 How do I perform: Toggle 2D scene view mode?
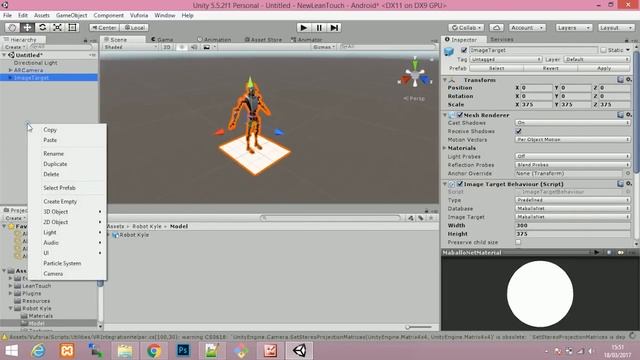click(x=167, y=47)
